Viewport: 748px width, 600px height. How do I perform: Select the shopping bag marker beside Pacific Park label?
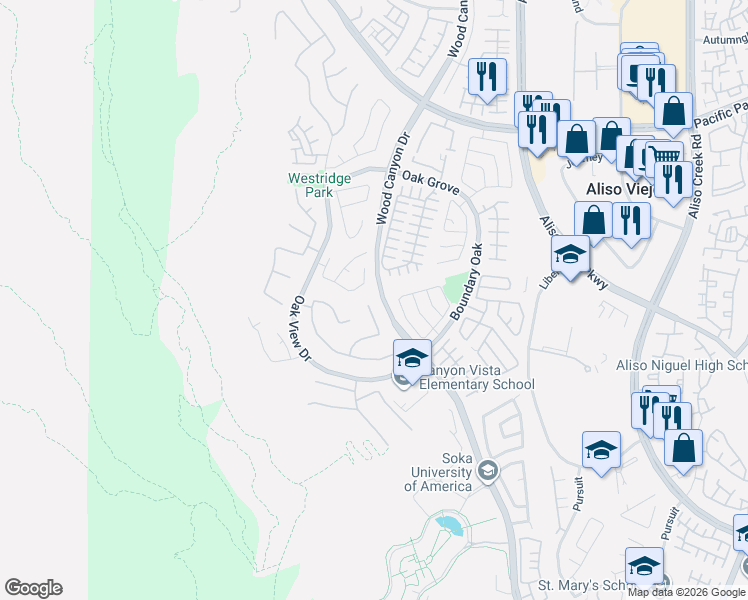673,113
